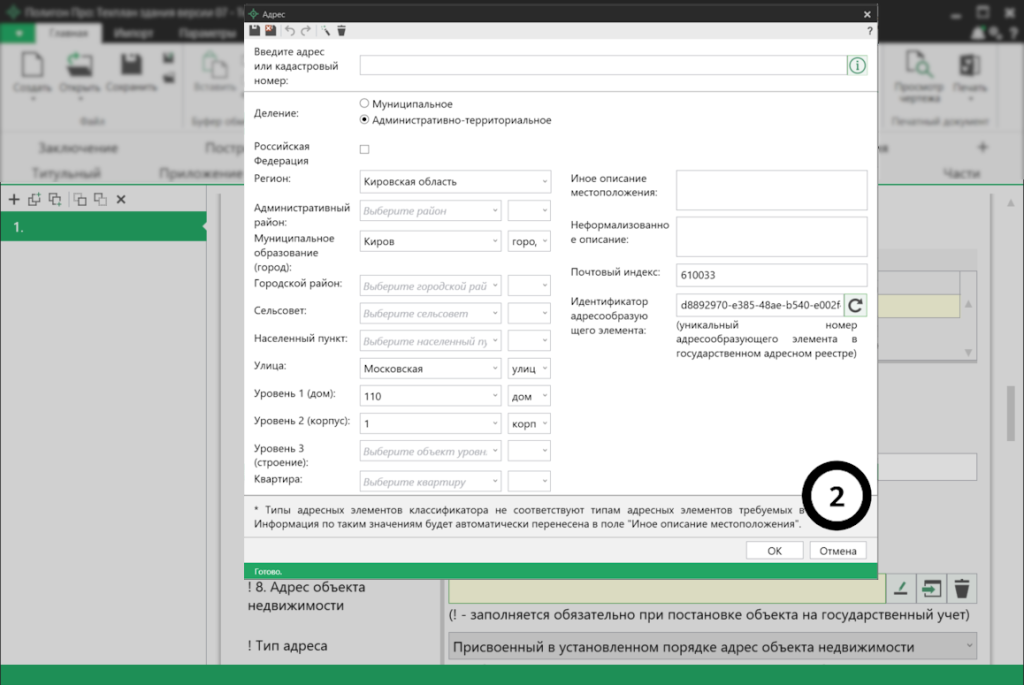
Task: Select the Административно-территориальное division option
Action: pyautogui.click(x=365, y=120)
